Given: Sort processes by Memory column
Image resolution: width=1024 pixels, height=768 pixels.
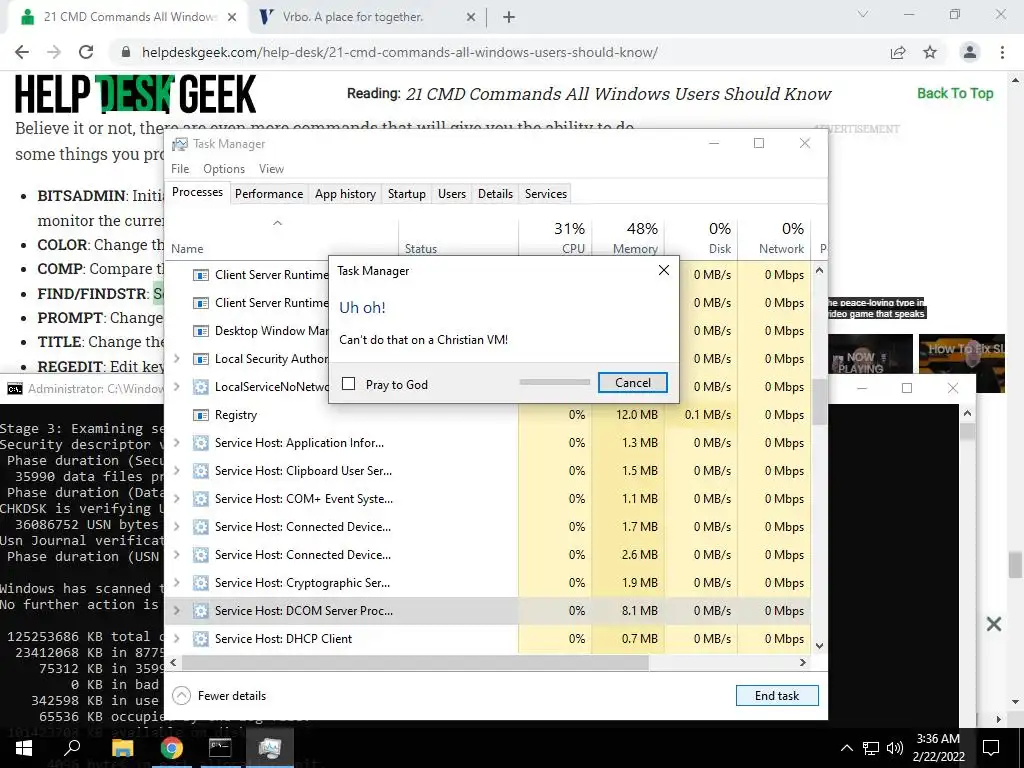Looking at the screenshot, I should 628,238.
